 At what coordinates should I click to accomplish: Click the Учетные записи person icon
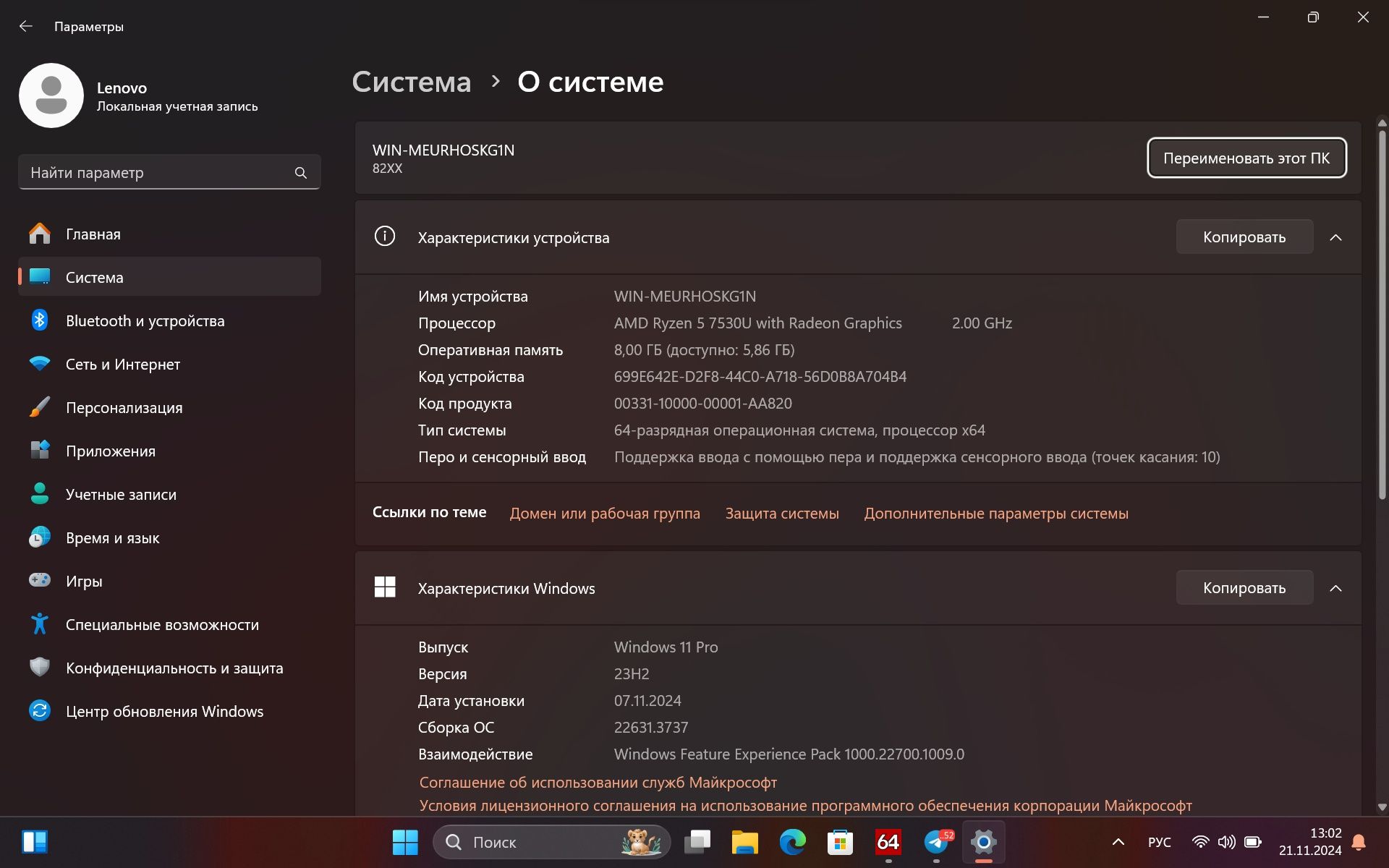pyautogui.click(x=40, y=494)
